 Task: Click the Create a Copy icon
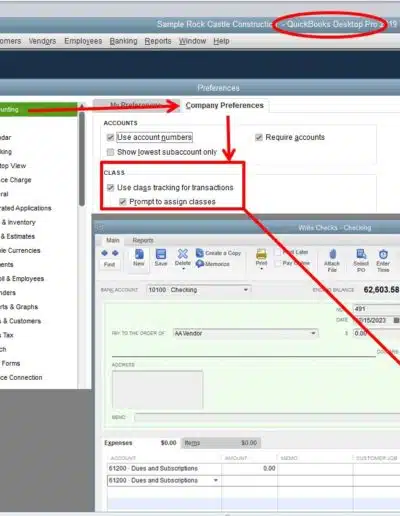[x=200, y=253]
